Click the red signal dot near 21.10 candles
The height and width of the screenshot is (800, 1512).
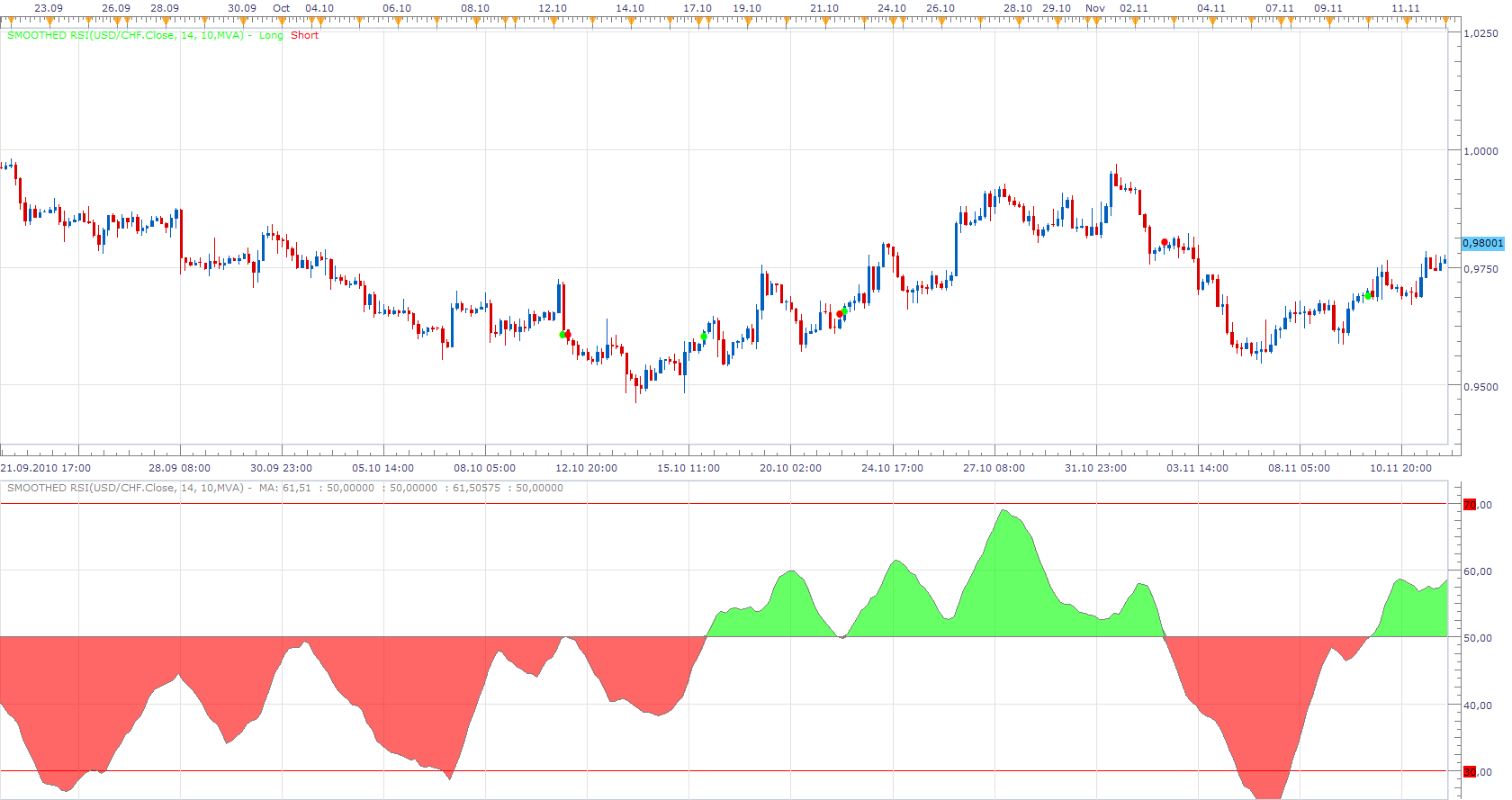[840, 314]
